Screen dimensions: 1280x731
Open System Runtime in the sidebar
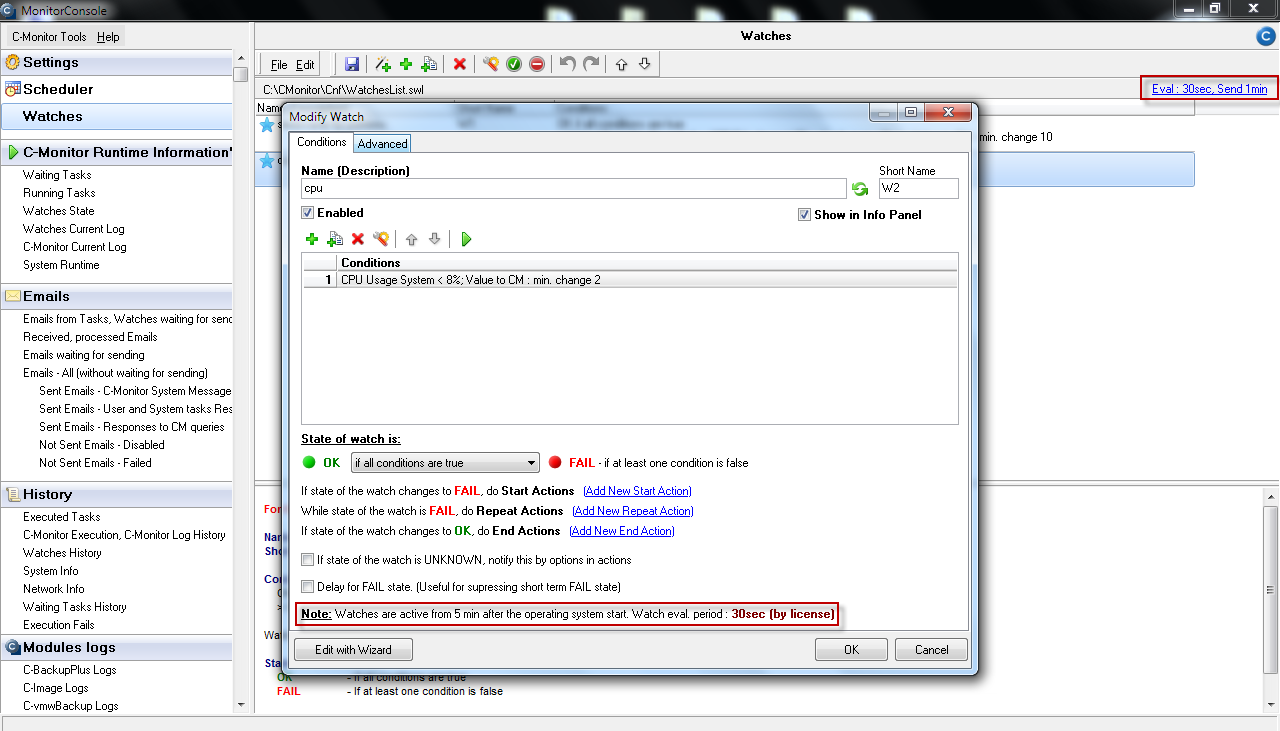click(x=61, y=265)
